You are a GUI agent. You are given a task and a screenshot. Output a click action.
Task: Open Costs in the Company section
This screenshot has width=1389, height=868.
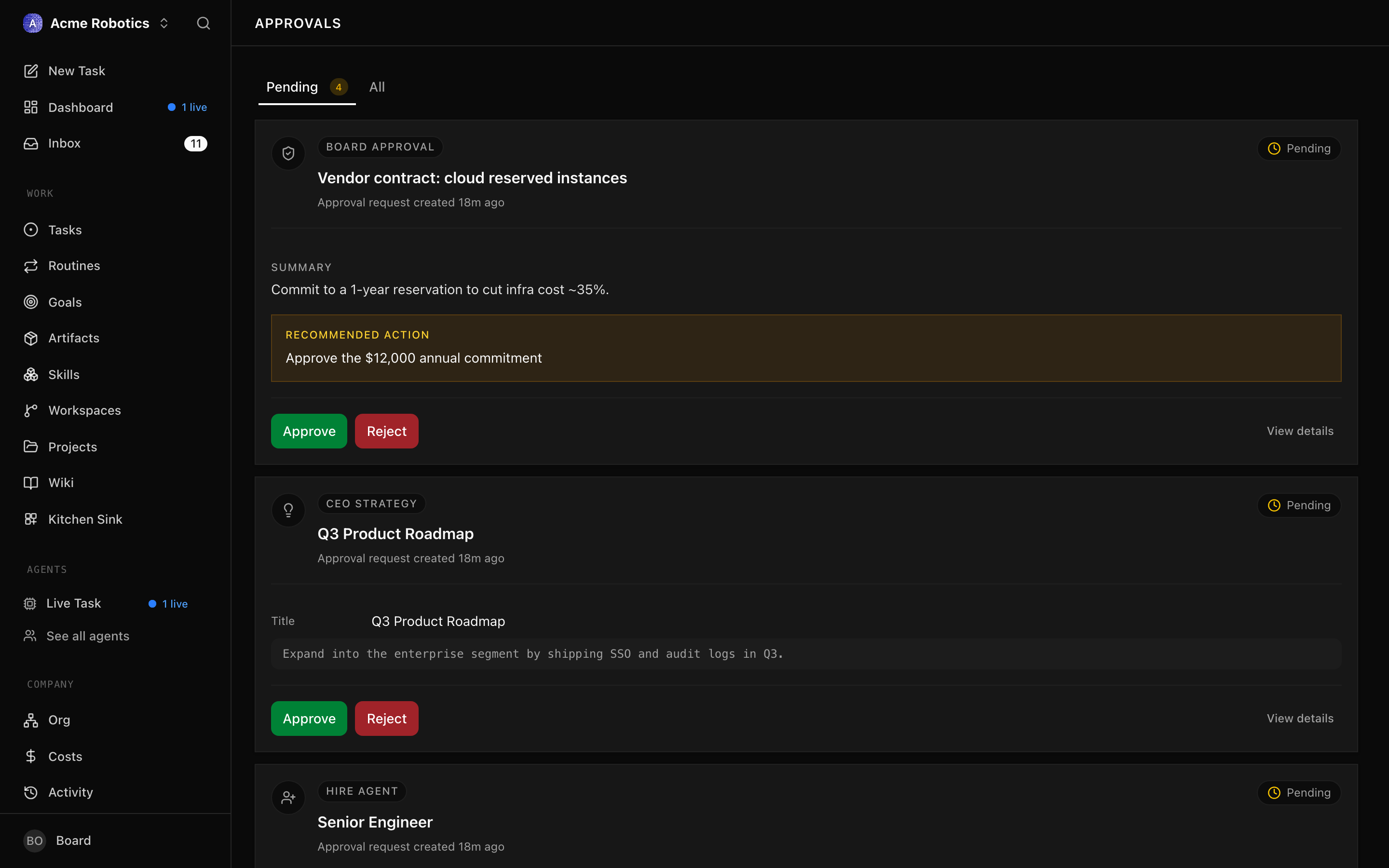tap(115, 756)
